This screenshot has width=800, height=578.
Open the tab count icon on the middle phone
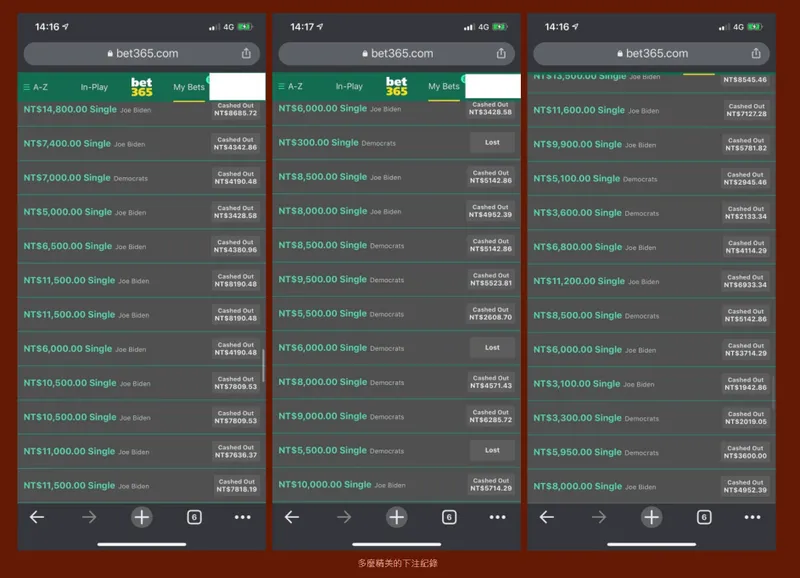449,517
